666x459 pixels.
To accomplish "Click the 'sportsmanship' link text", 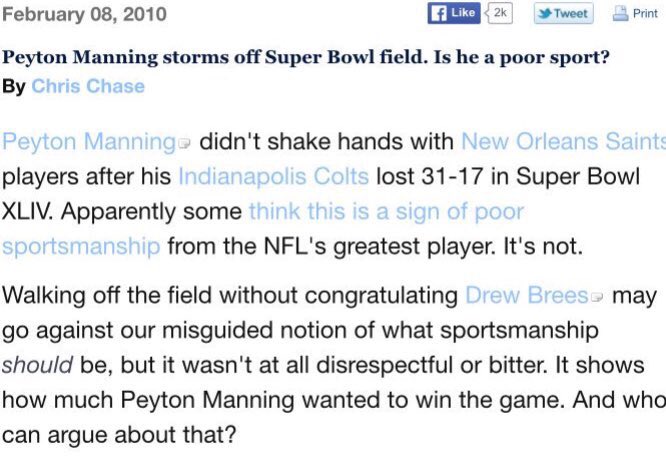I will point(81,246).
